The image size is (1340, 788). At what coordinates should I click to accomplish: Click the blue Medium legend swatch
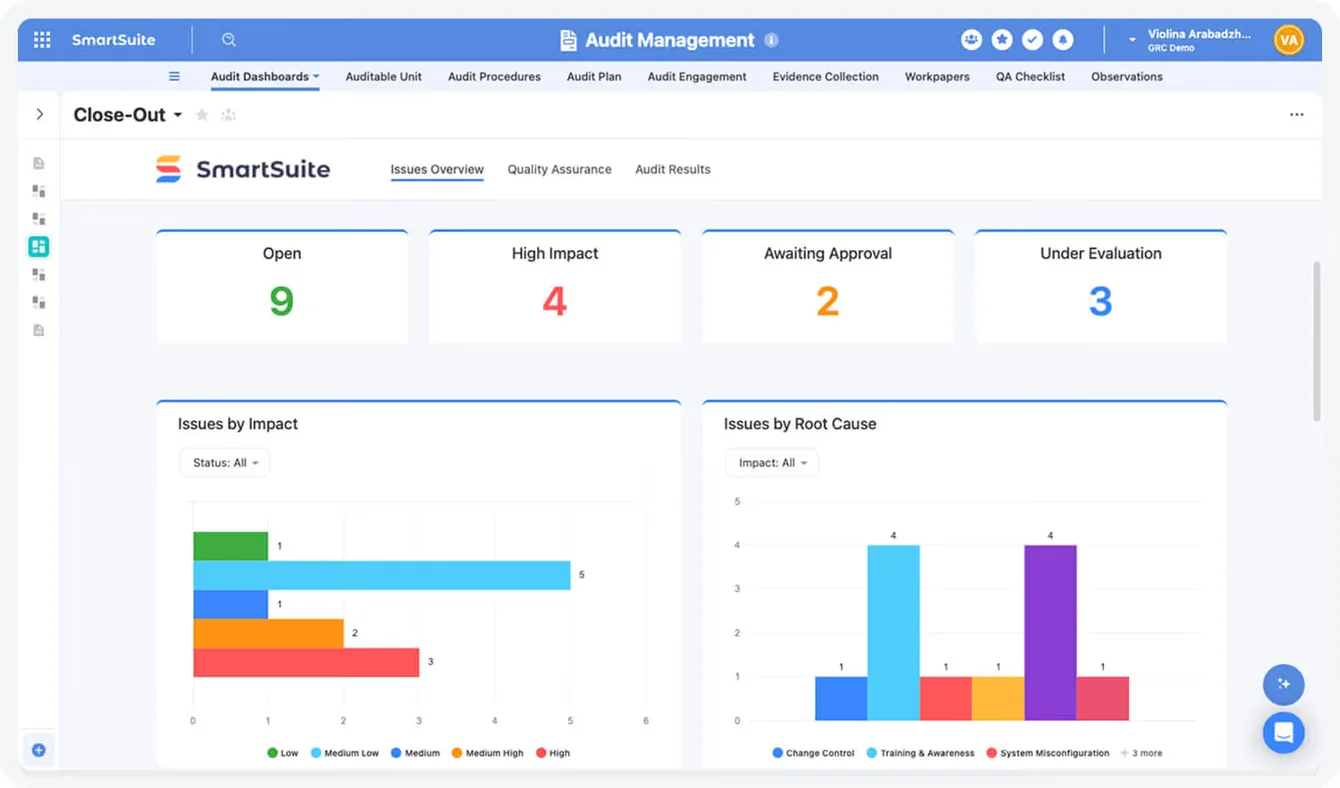click(396, 753)
